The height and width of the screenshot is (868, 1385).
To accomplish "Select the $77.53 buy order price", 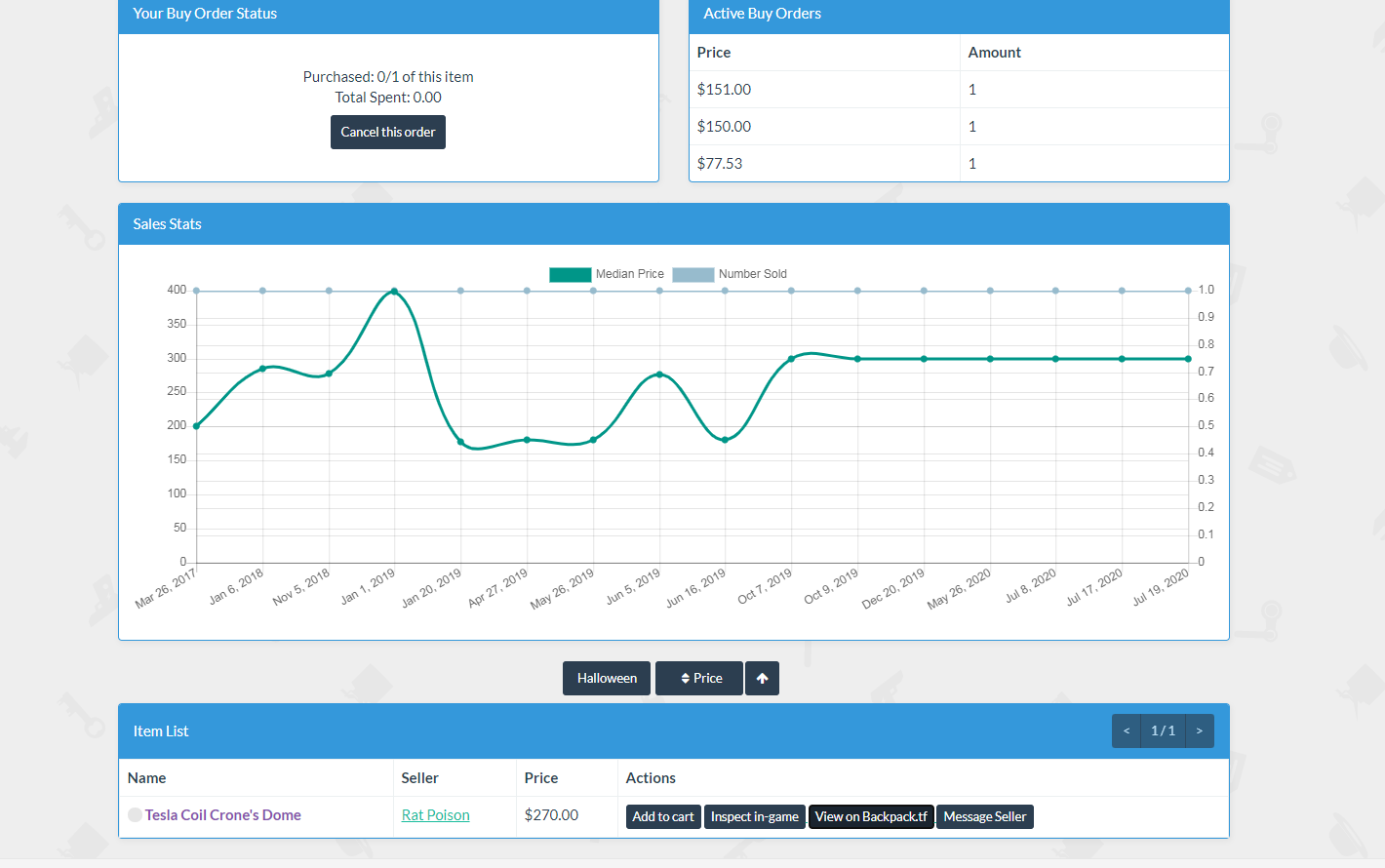I will point(720,164).
